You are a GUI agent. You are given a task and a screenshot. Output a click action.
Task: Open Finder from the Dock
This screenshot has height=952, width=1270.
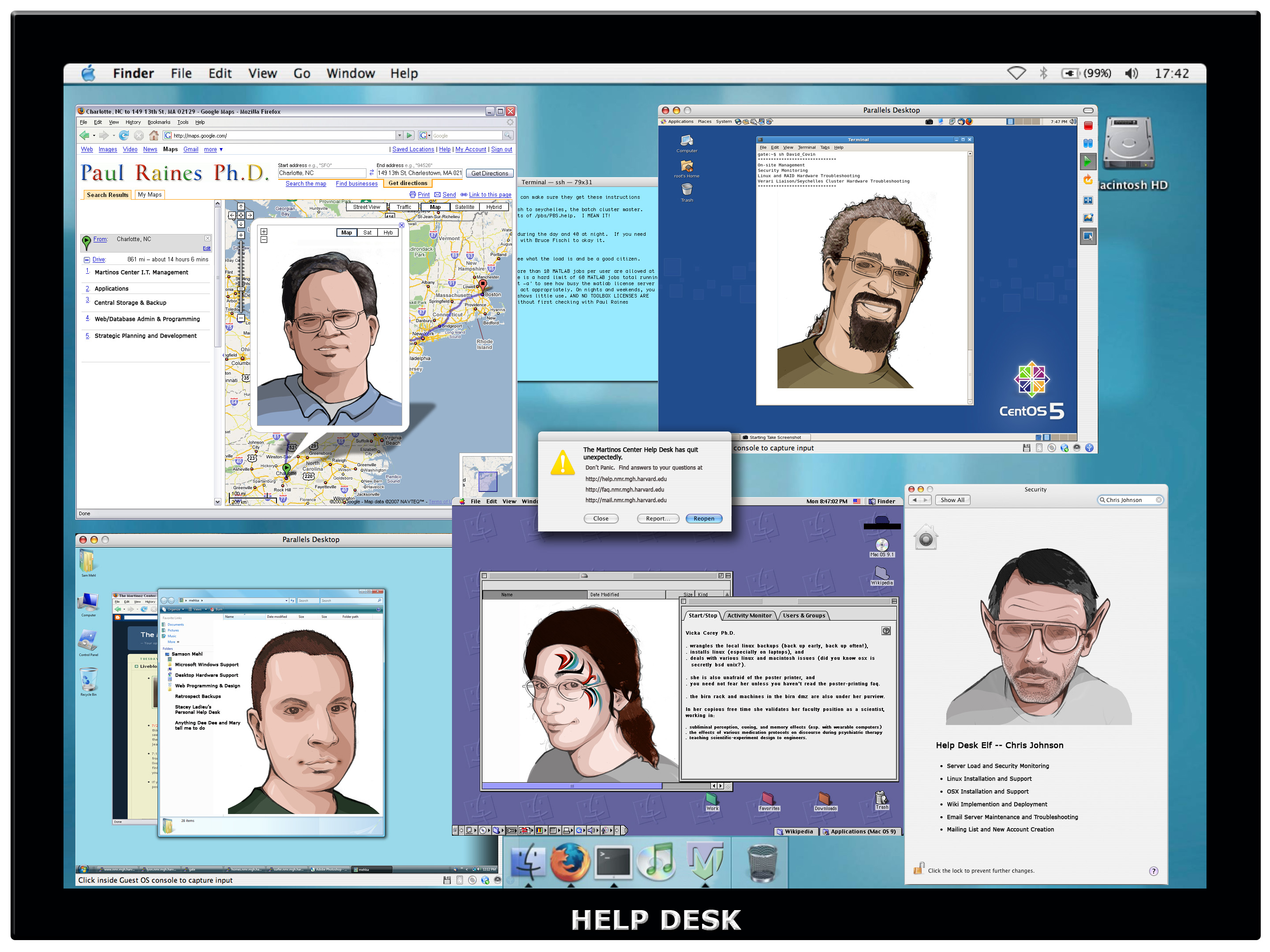[528, 862]
